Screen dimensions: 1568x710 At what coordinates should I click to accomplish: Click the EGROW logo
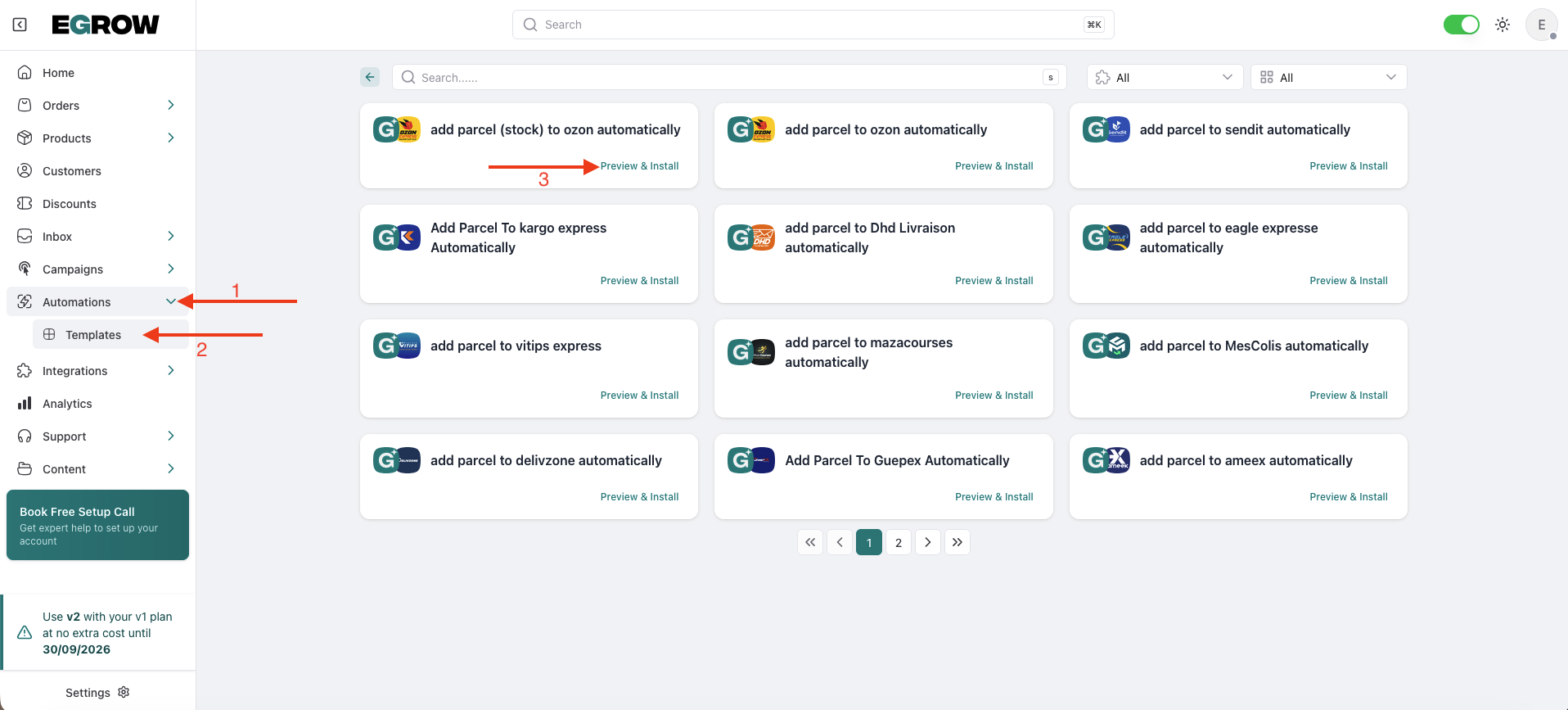point(106,25)
